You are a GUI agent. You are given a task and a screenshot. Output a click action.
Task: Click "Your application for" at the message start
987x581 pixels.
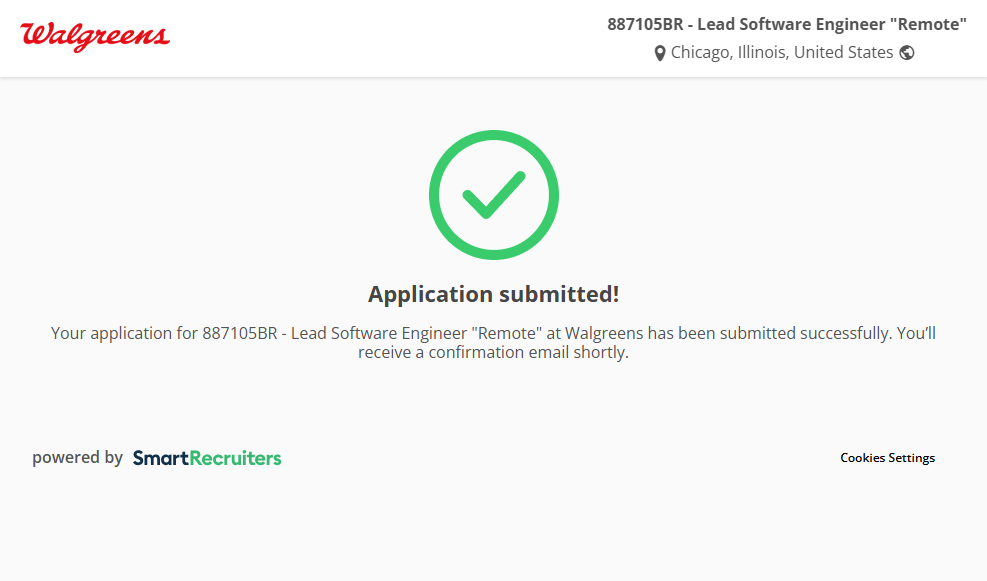click(x=124, y=333)
